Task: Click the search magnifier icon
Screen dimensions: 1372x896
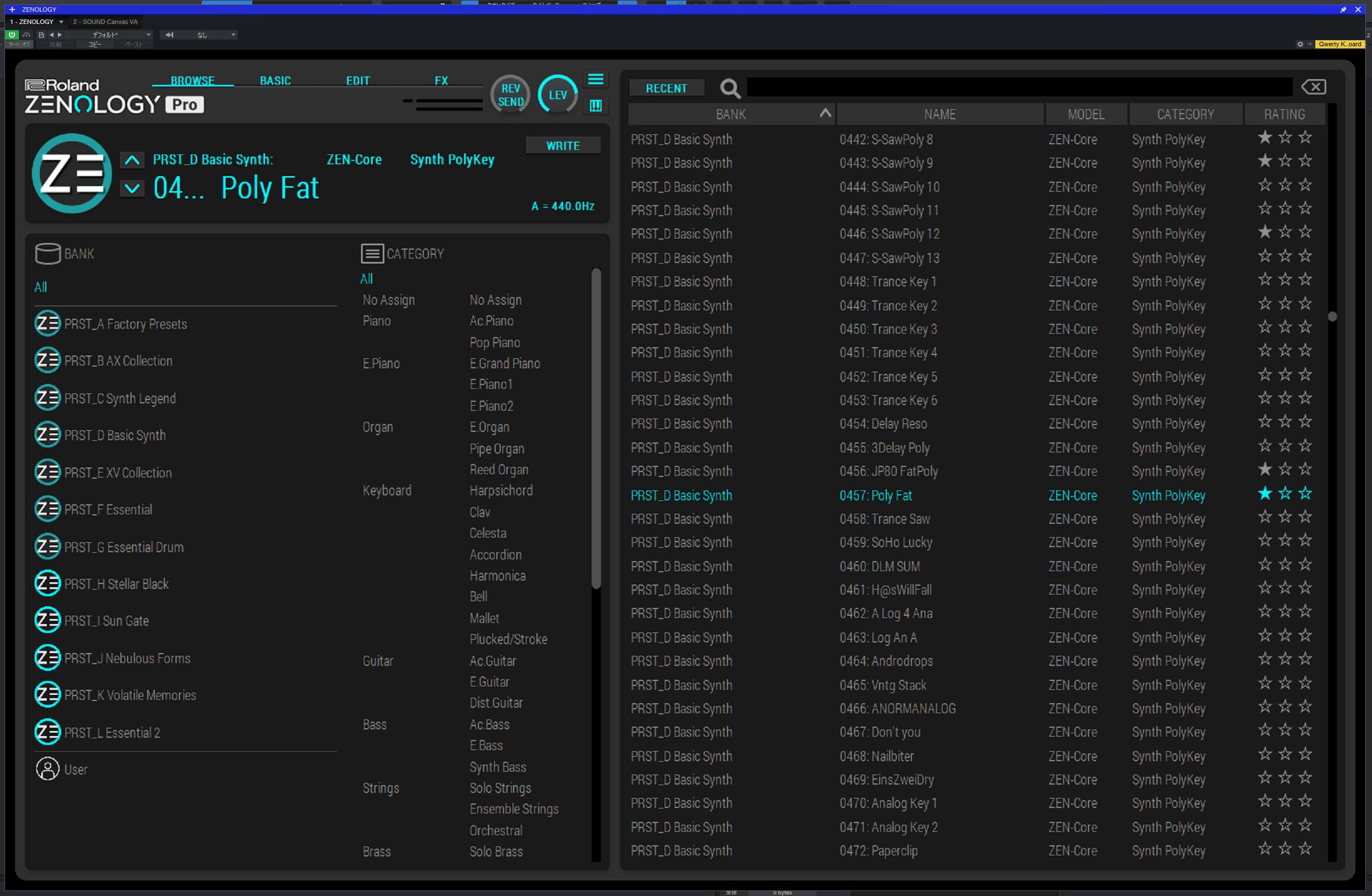Action: point(730,88)
